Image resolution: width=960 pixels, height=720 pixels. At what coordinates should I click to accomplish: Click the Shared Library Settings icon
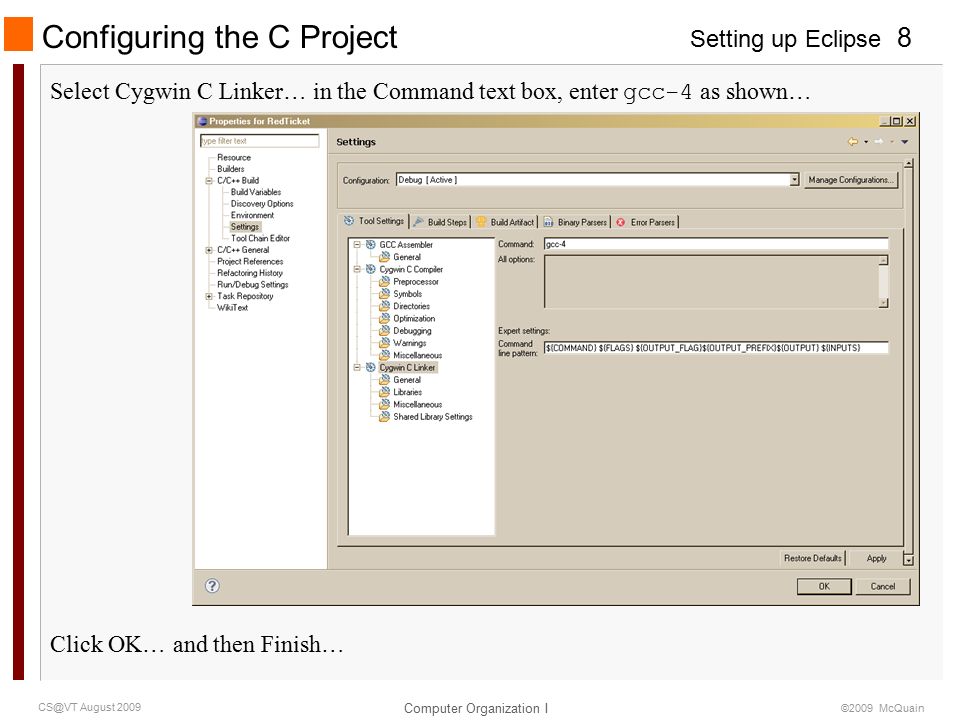tap(384, 416)
